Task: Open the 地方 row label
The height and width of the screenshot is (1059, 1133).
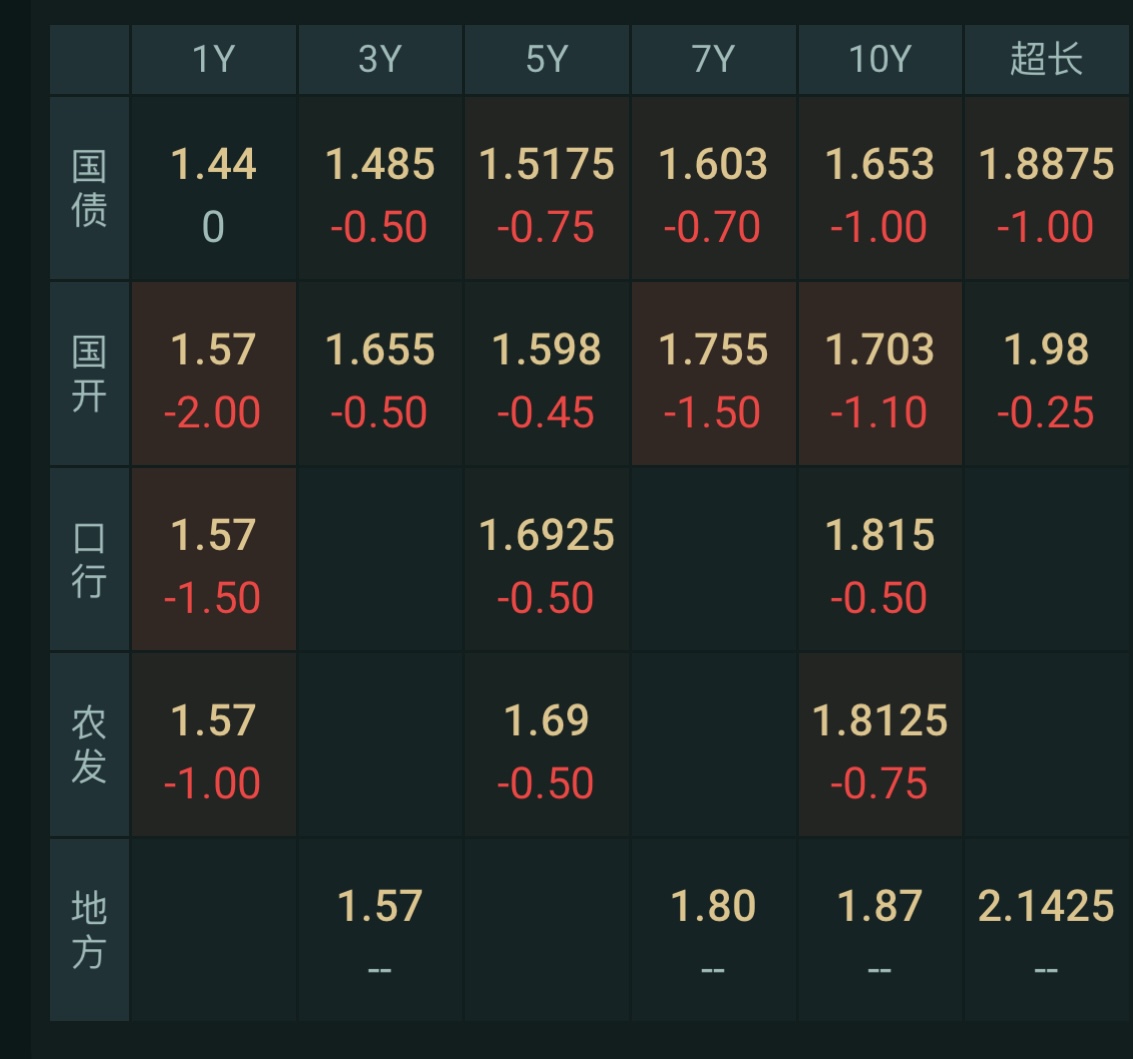Action: [88, 928]
